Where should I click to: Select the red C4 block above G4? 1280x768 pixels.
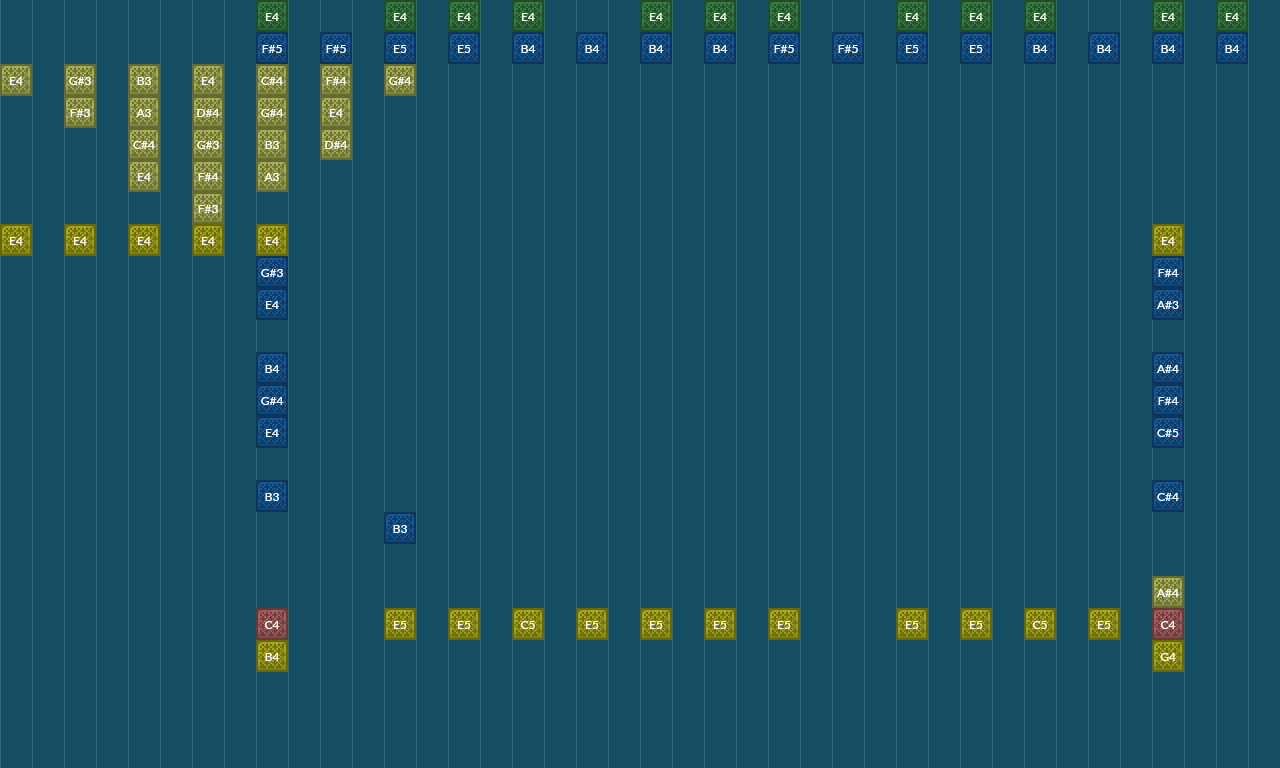point(1168,624)
